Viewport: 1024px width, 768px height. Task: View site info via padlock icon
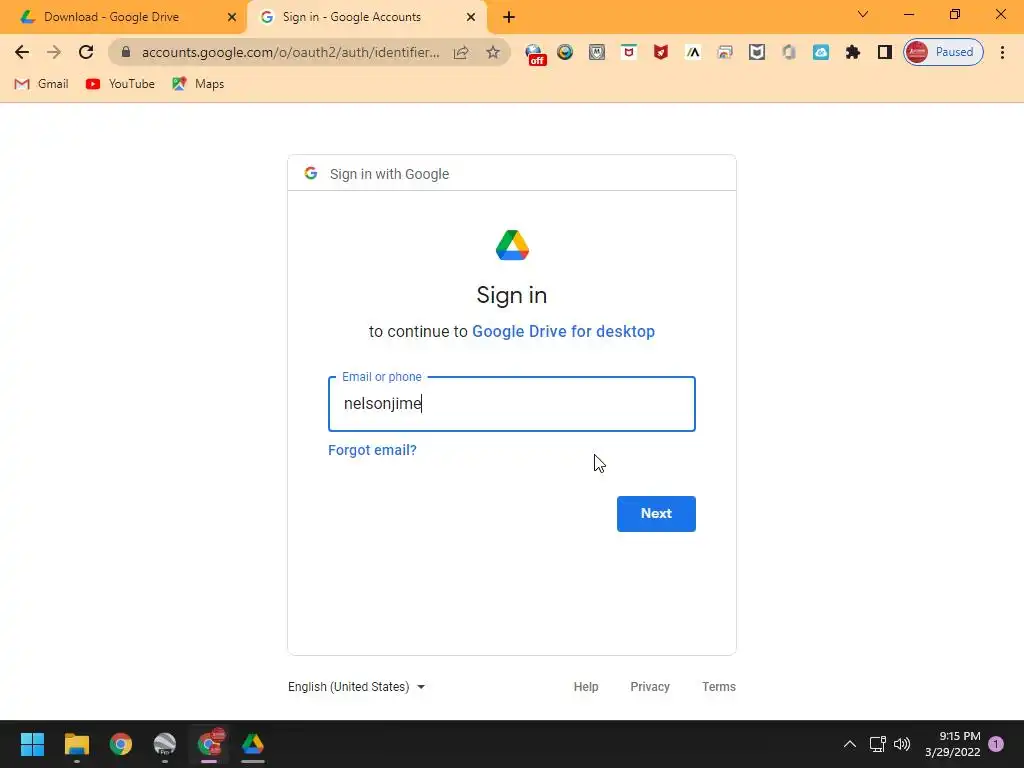tap(126, 52)
